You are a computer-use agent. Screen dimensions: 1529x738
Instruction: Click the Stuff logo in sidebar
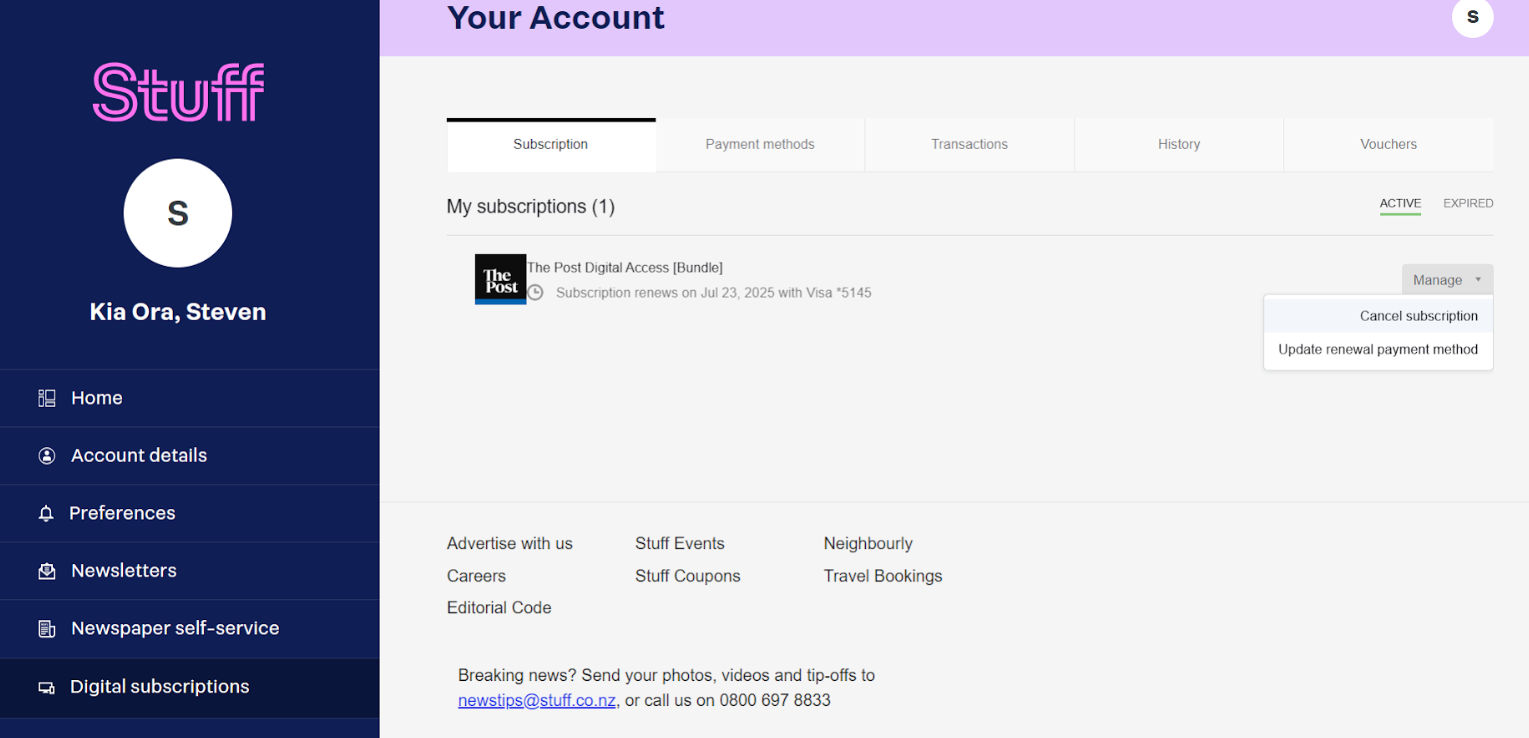pos(178,92)
